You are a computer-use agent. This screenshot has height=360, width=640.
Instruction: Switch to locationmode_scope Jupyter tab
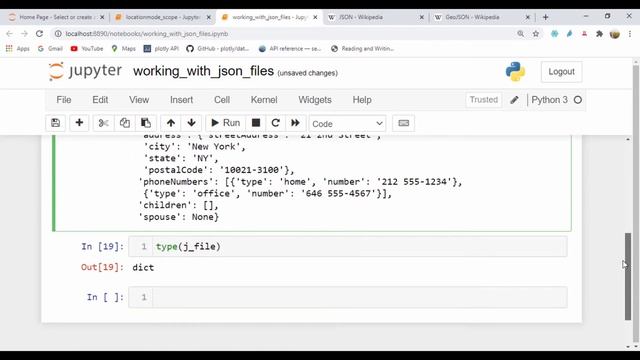point(162,17)
